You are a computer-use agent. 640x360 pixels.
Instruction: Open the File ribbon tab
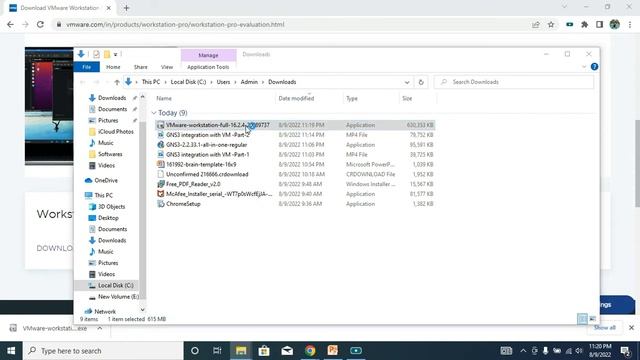pyautogui.click(x=87, y=67)
